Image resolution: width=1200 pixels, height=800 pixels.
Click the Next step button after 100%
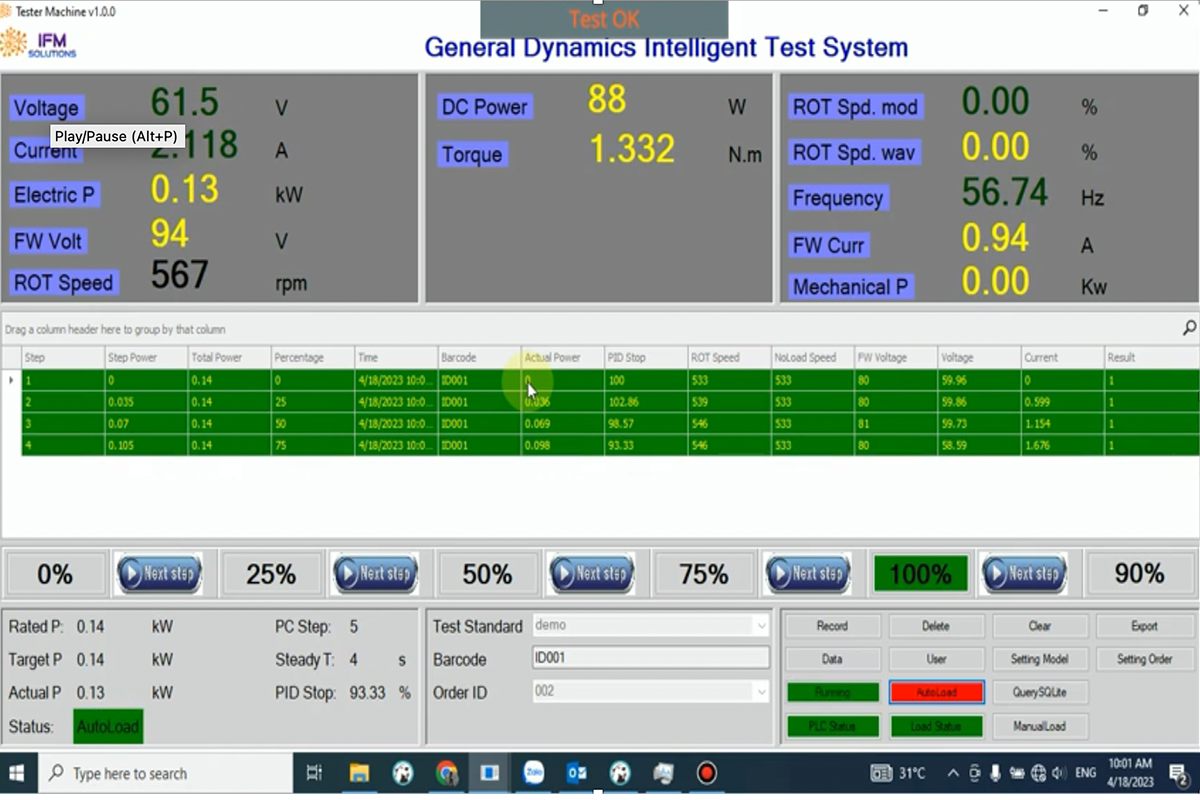pyautogui.click(x=1024, y=574)
